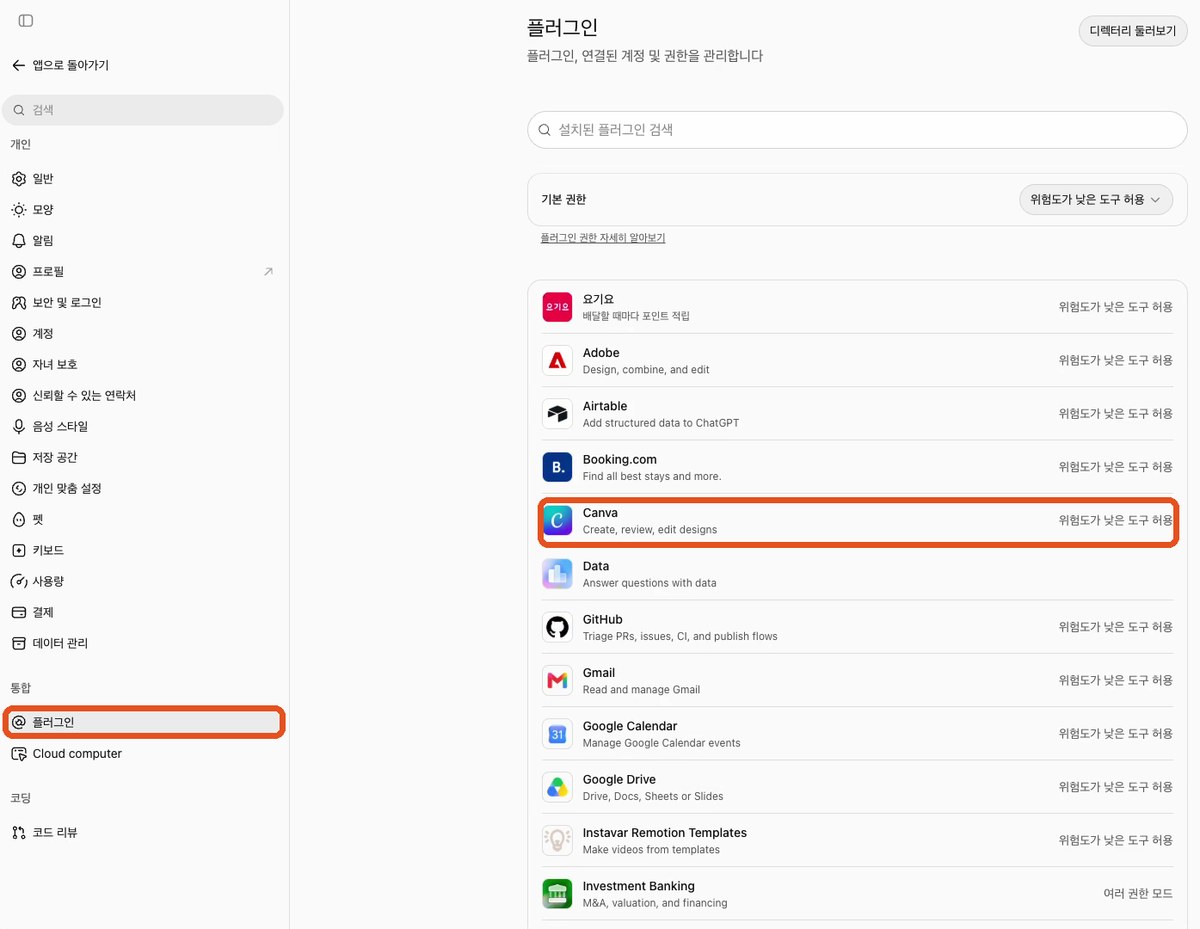The height and width of the screenshot is (929, 1200).
Task: Click the gear icon beside 일반
Action: [18, 179]
